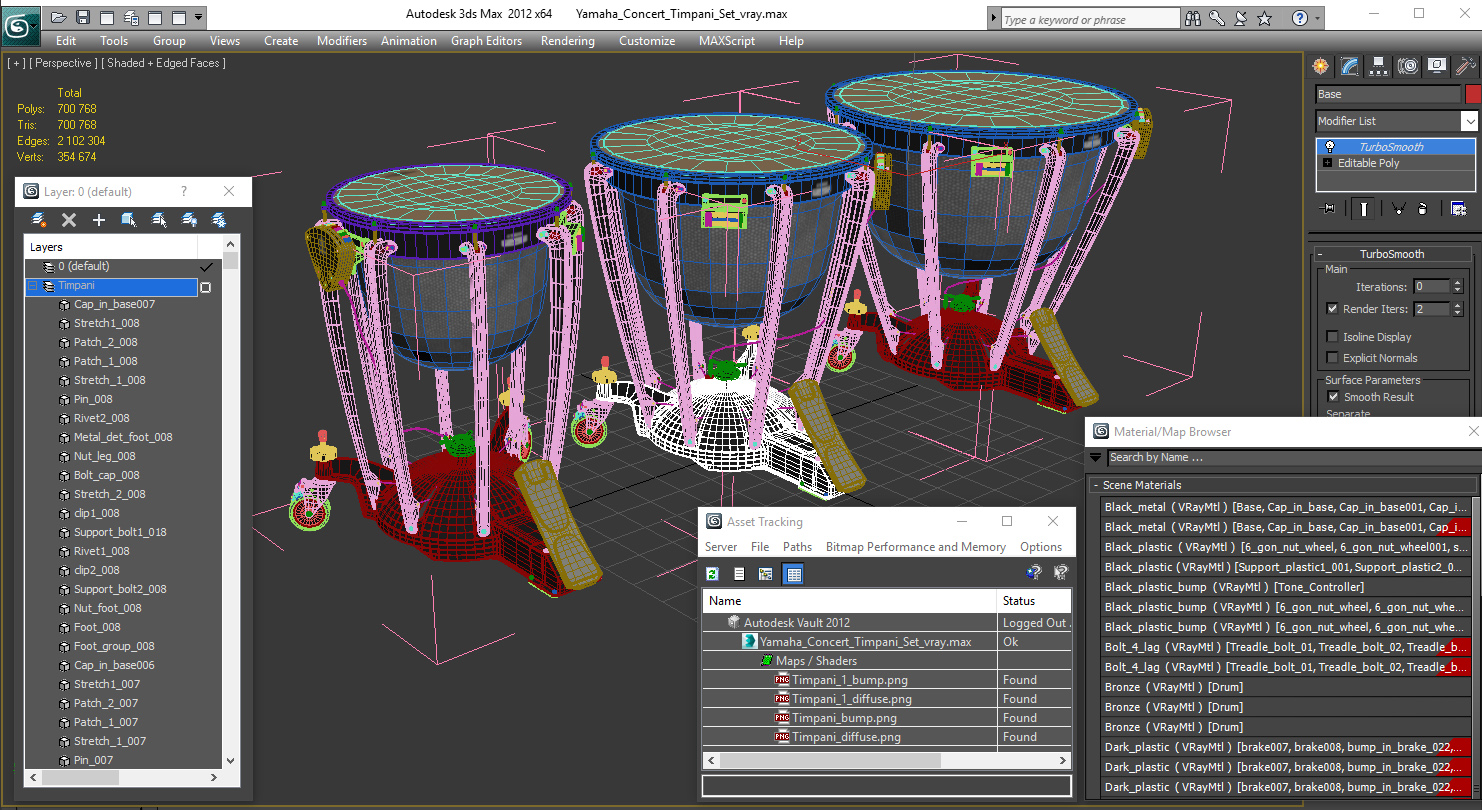Increment the Iterations spinner
Screen dimensions: 1482x810
[1458, 283]
